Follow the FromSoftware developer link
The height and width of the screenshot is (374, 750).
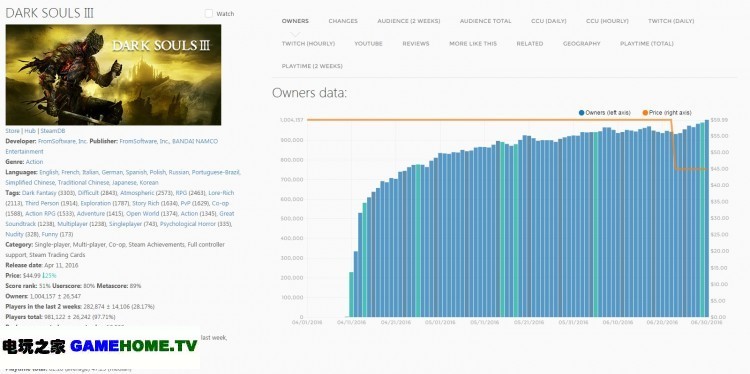[64, 141]
